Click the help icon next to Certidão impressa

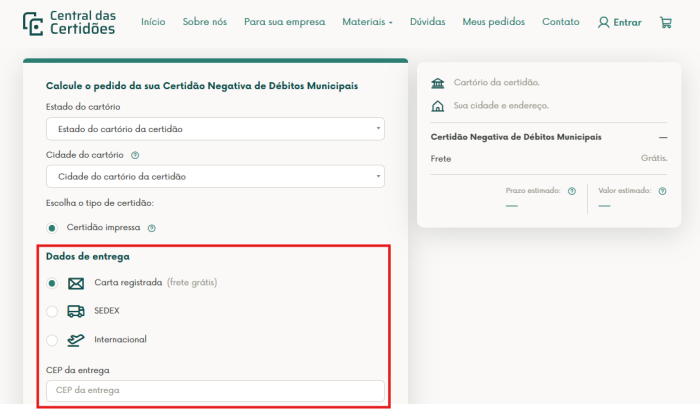[x=152, y=227]
